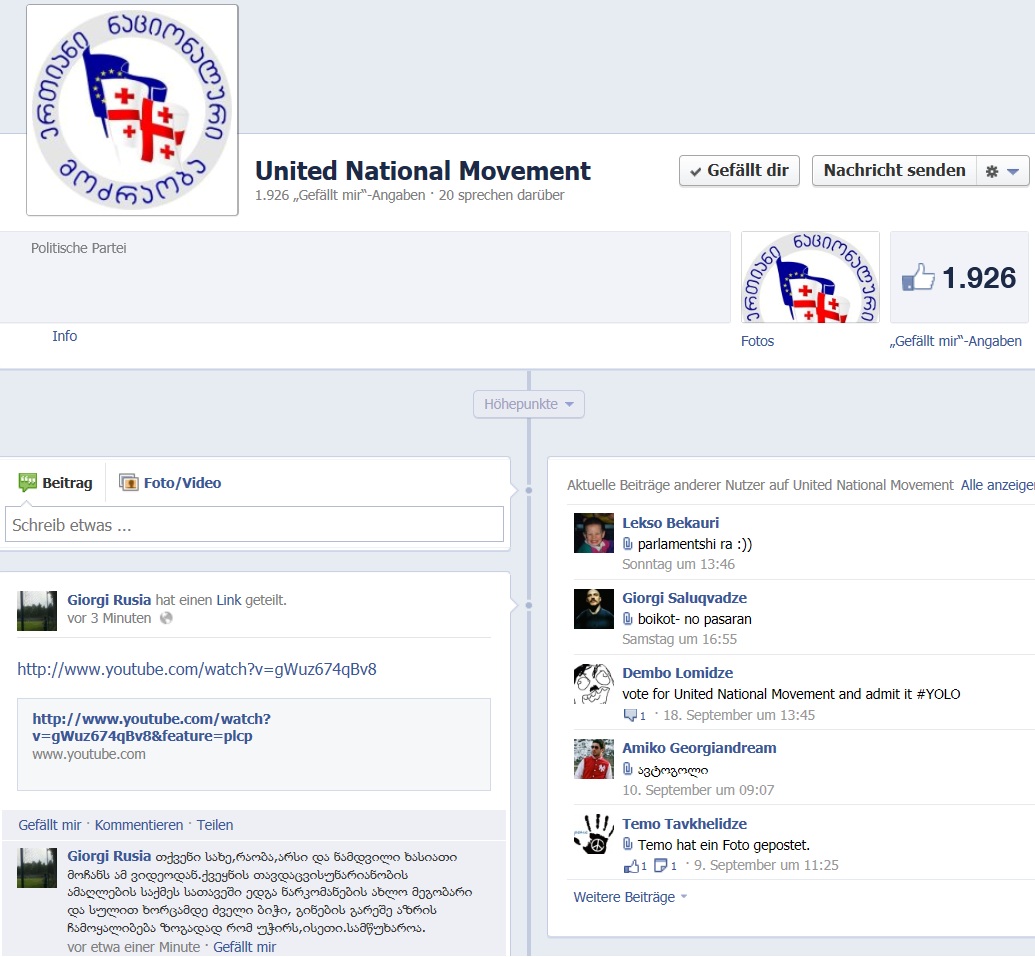The height and width of the screenshot is (957, 1035).
Task: Click the timeline dot beside Giorgi Rusia's post
Action: click(x=529, y=605)
